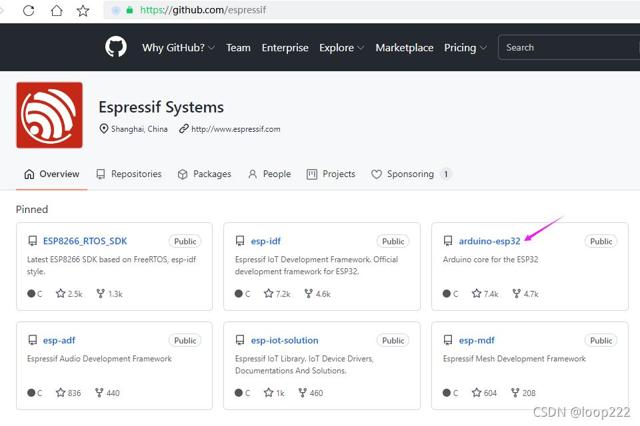The width and height of the screenshot is (640, 426).
Task: Switch to the Sponsoring tab
Action: pyautogui.click(x=411, y=174)
